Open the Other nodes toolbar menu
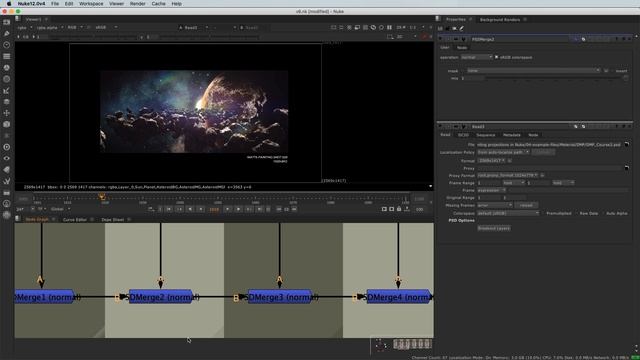640x360 pixels. pos(7,192)
